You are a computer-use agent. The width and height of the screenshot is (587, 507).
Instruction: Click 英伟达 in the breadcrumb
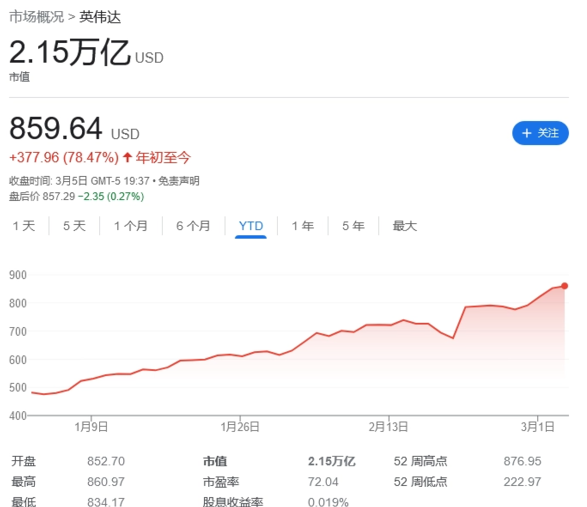100,17
